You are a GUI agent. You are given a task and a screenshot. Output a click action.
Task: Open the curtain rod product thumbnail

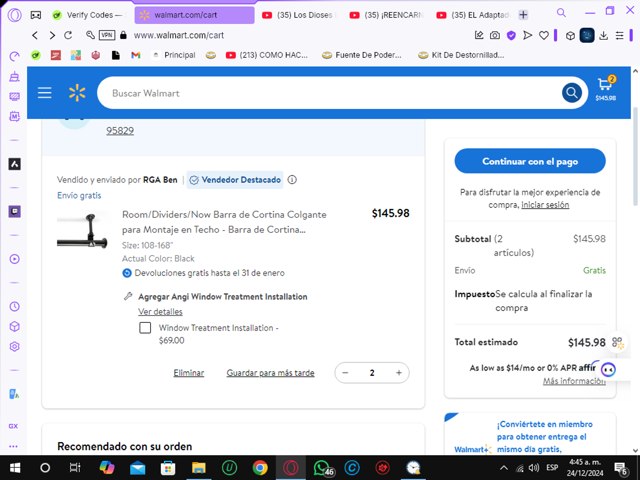point(82,231)
